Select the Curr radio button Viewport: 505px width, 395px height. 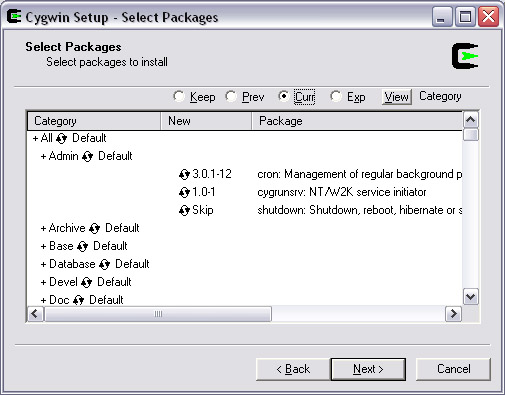tap(283, 96)
